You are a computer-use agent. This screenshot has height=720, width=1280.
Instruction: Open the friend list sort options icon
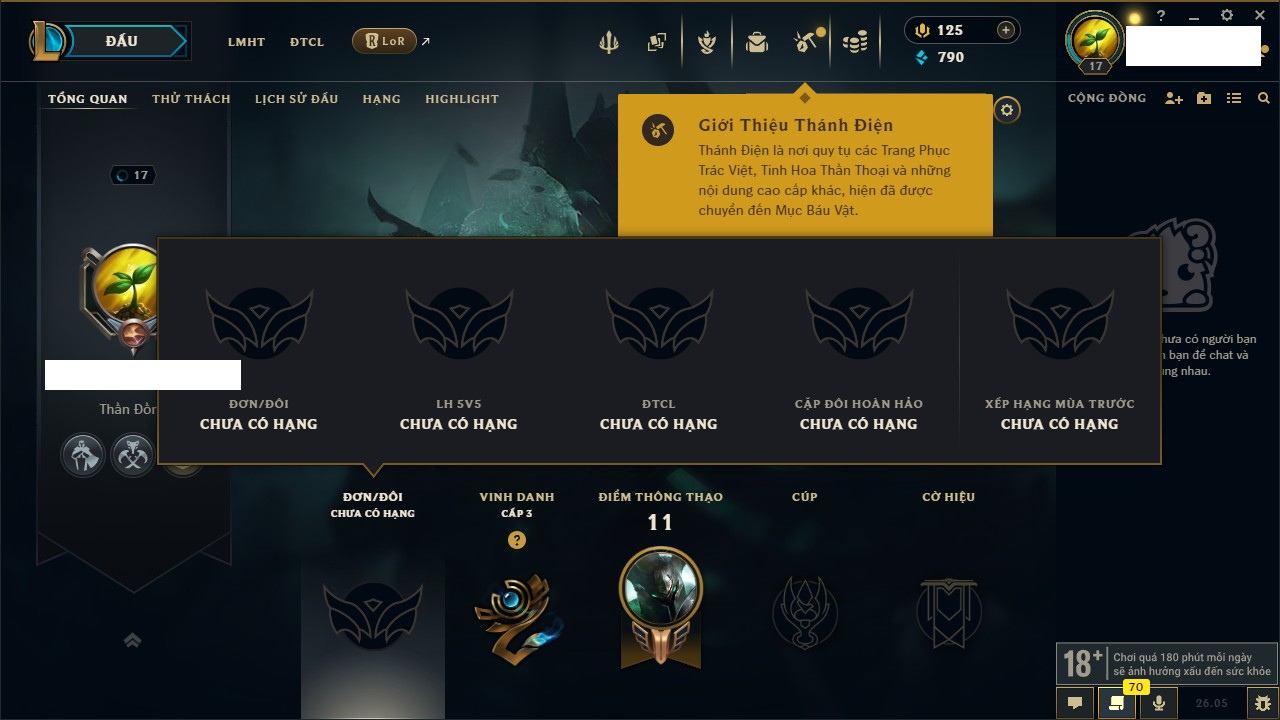coord(1234,98)
